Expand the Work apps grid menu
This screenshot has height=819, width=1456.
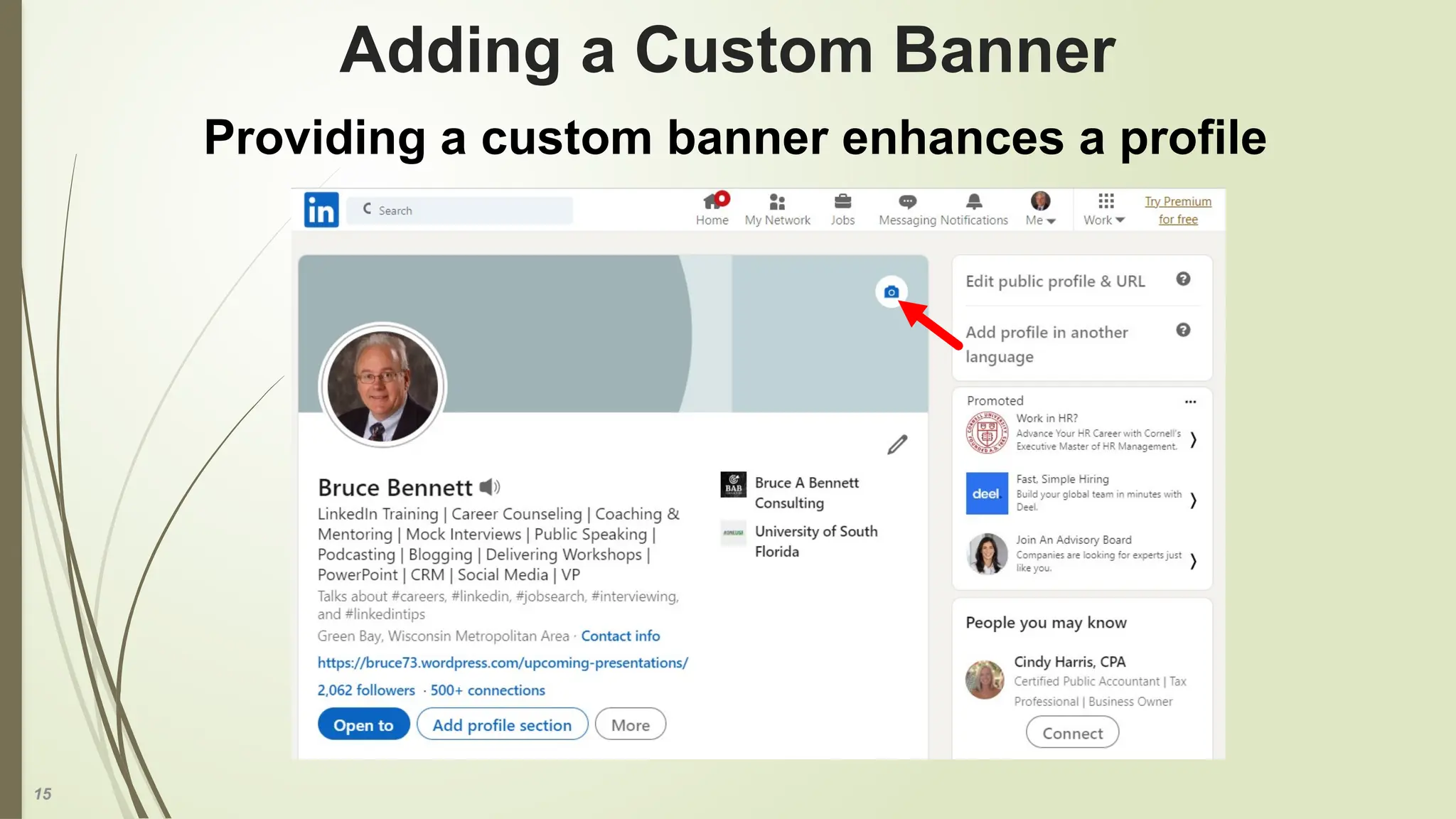(x=1104, y=209)
